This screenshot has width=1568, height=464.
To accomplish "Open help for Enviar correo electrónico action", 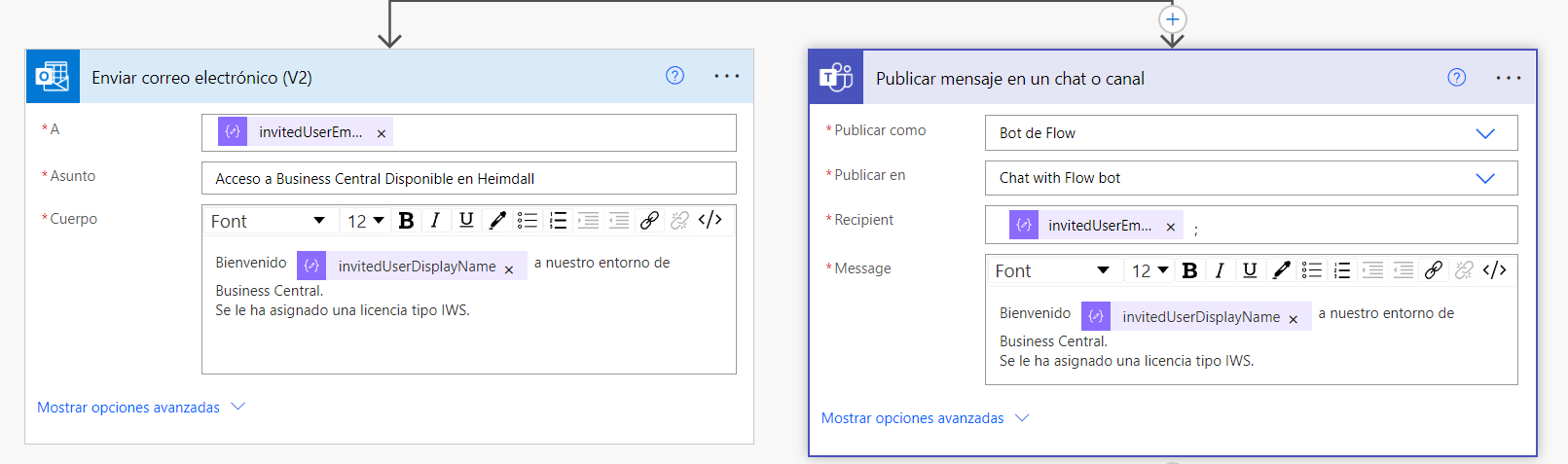I will (675, 76).
